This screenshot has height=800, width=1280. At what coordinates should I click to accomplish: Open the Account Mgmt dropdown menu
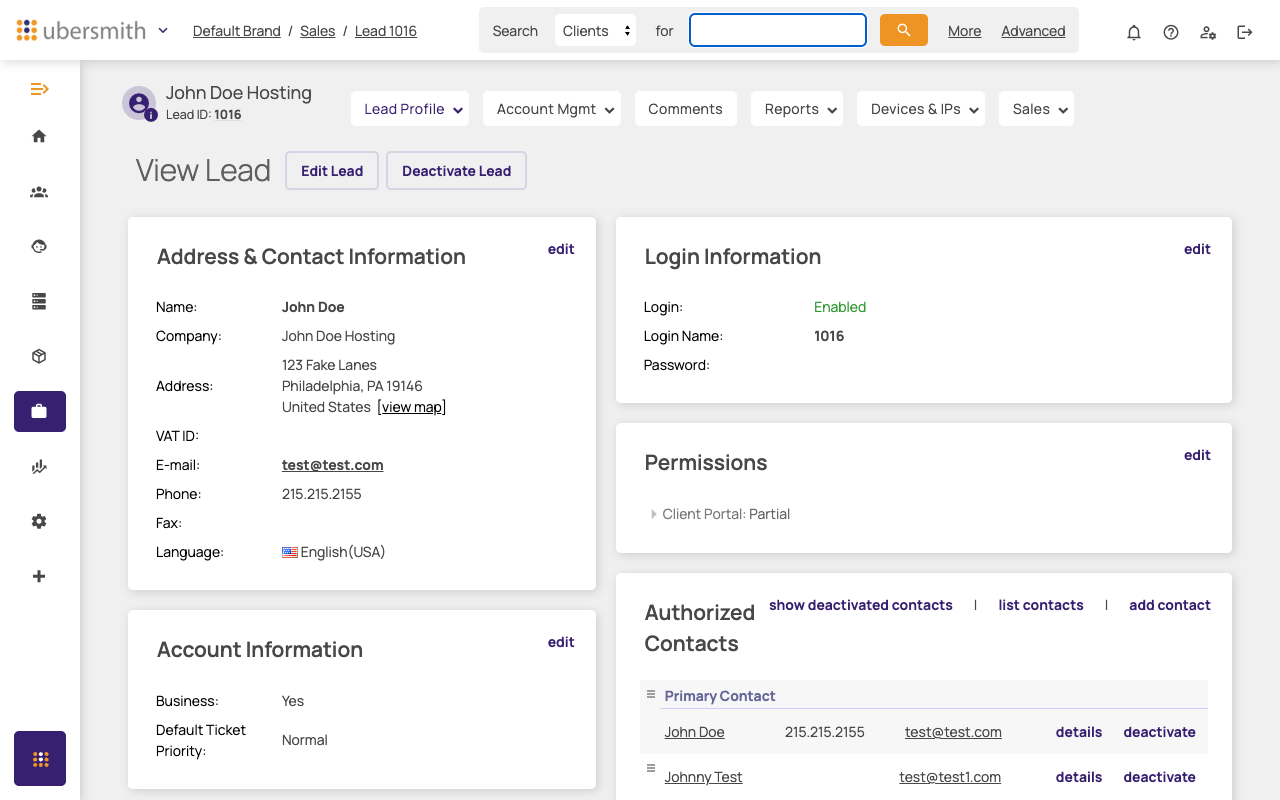click(x=552, y=109)
